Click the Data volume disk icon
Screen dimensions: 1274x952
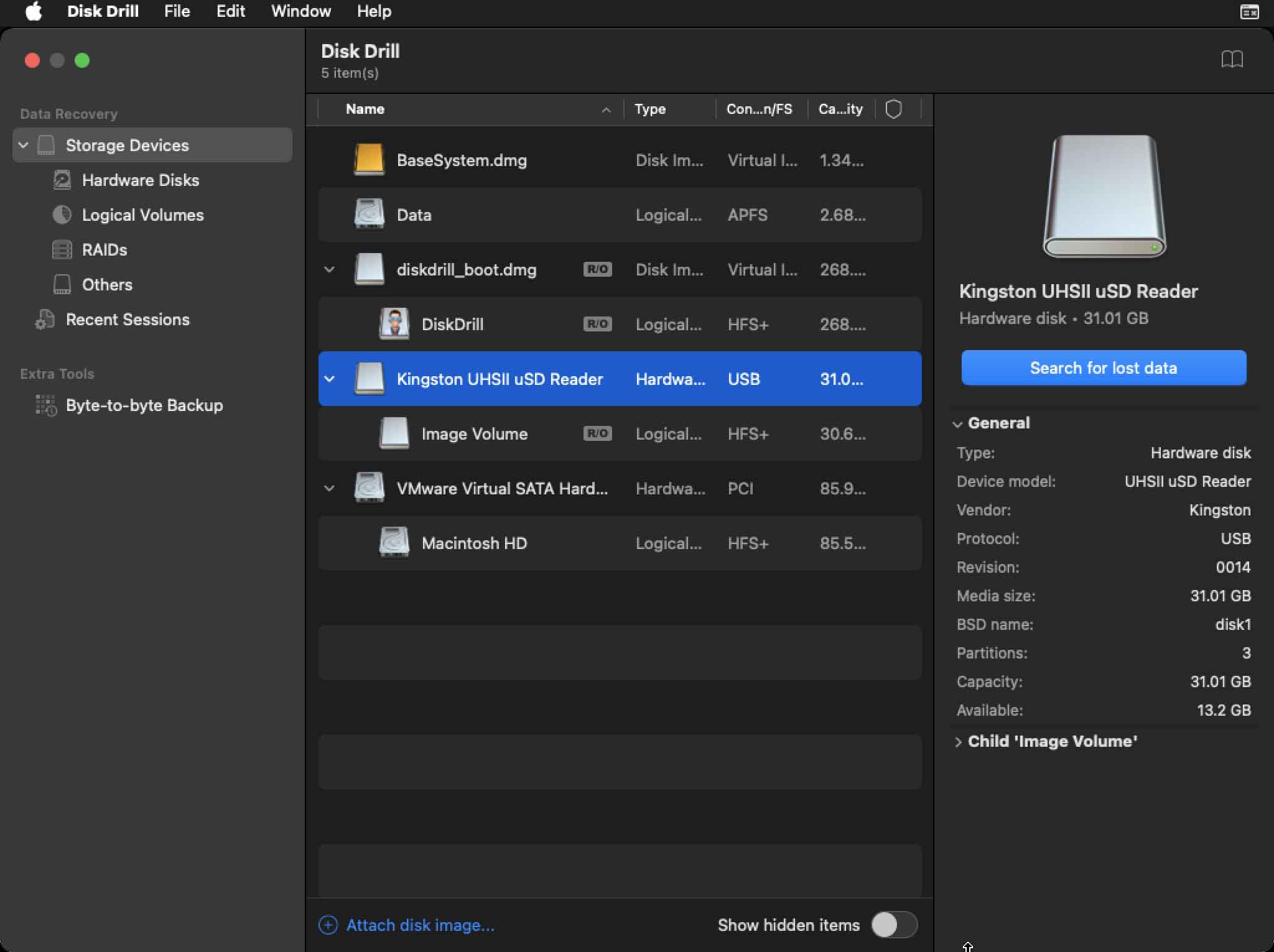click(369, 215)
